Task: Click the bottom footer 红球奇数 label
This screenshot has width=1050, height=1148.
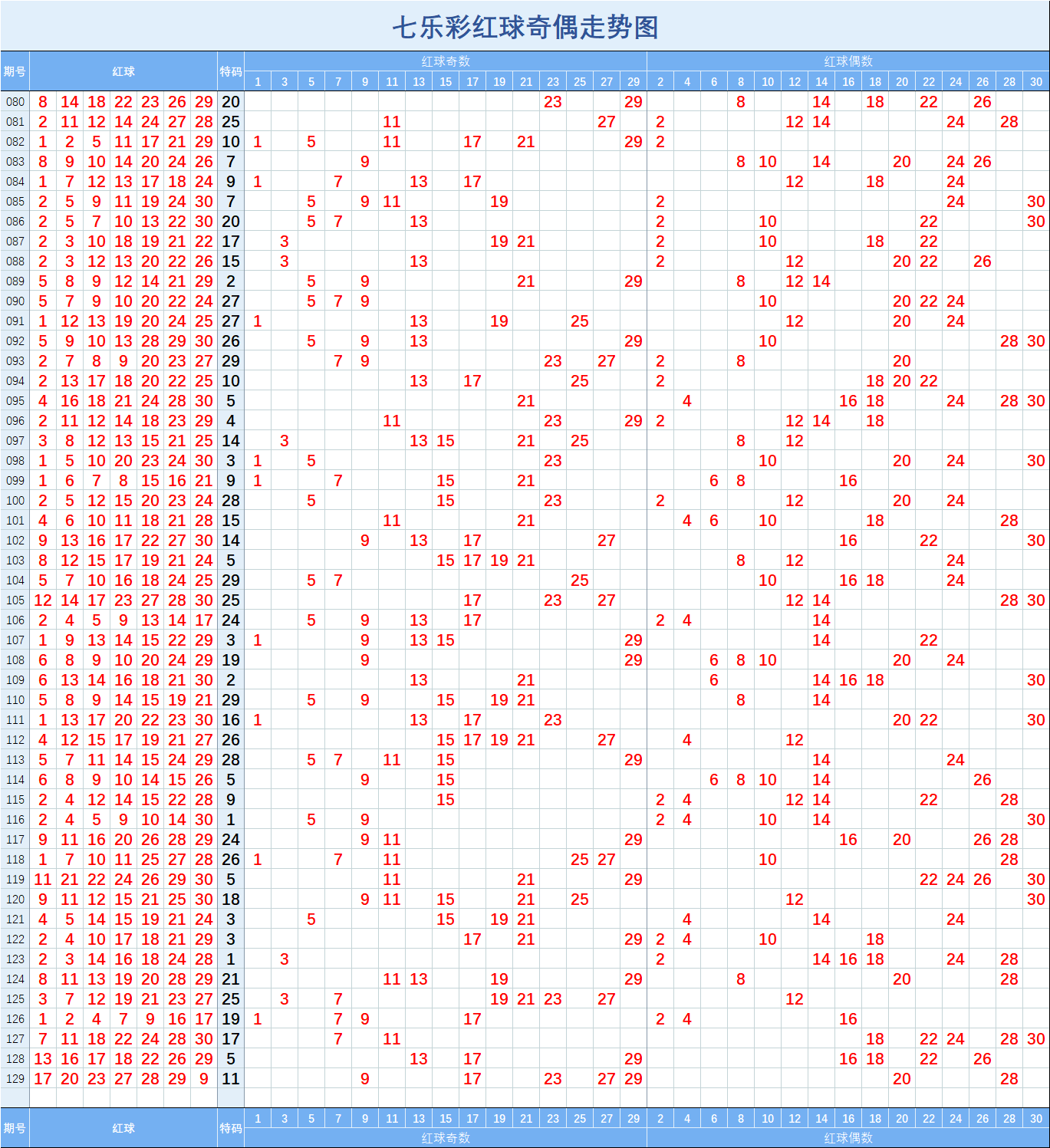Action: point(446,1138)
